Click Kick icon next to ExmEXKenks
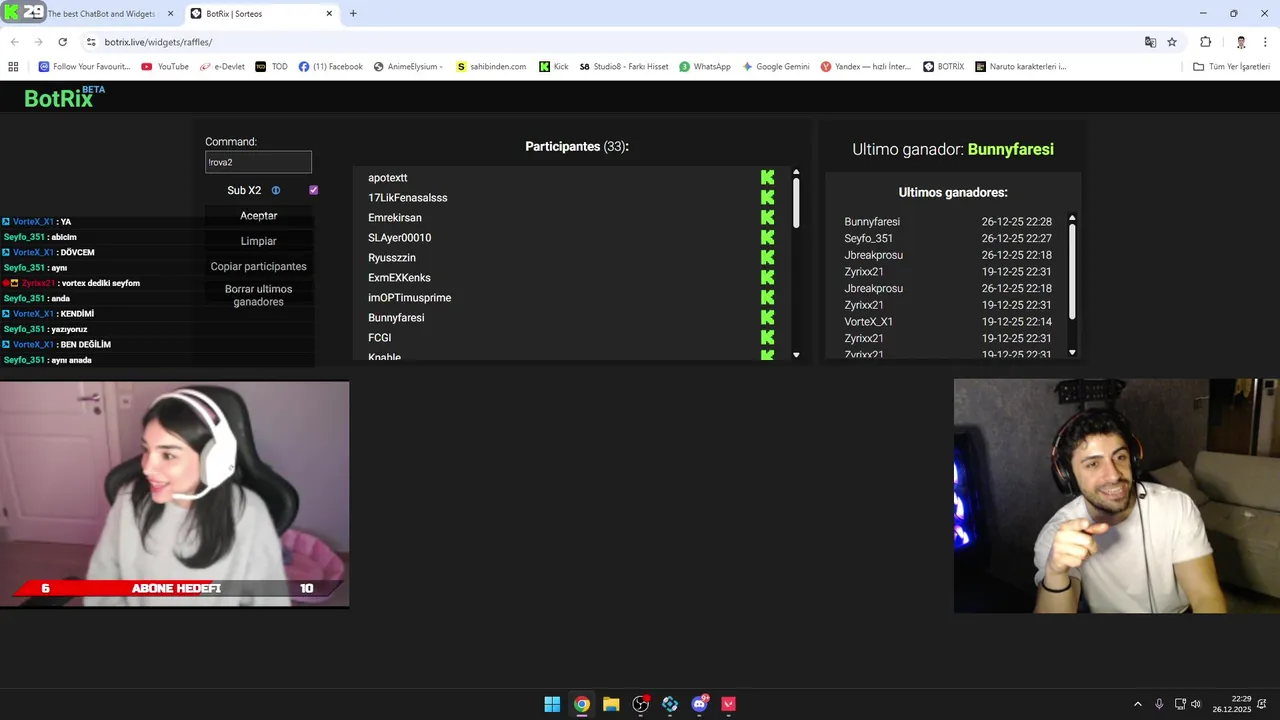The image size is (1280, 720). tap(767, 277)
